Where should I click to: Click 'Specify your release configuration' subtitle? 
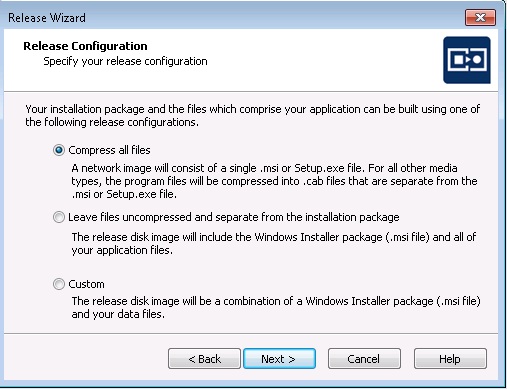pos(125,61)
